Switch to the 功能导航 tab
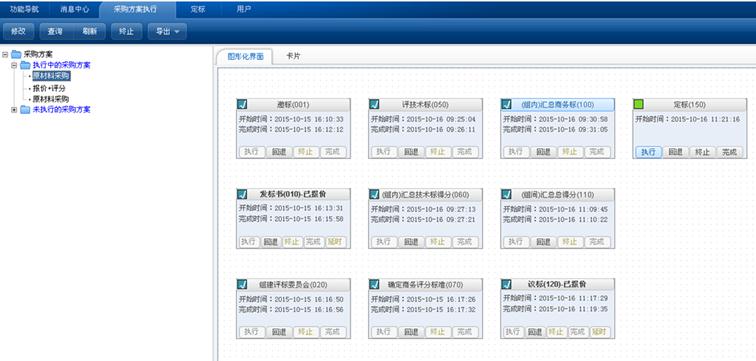 [x=25, y=9]
